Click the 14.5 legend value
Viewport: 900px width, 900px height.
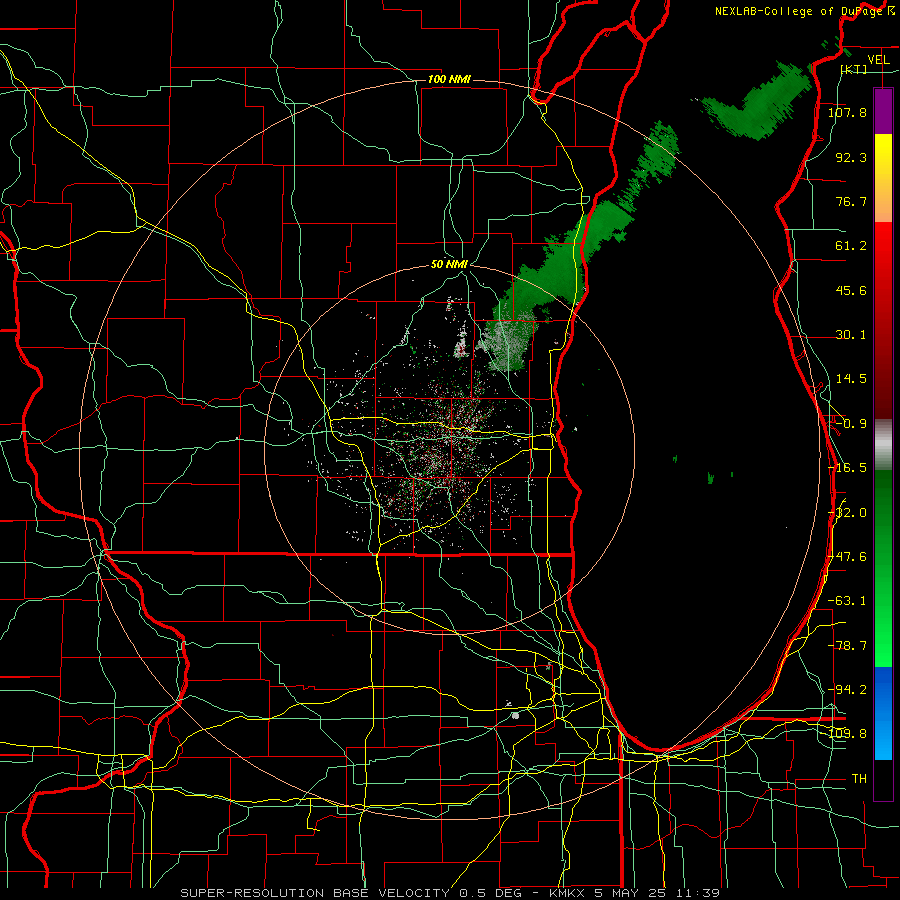coord(851,379)
